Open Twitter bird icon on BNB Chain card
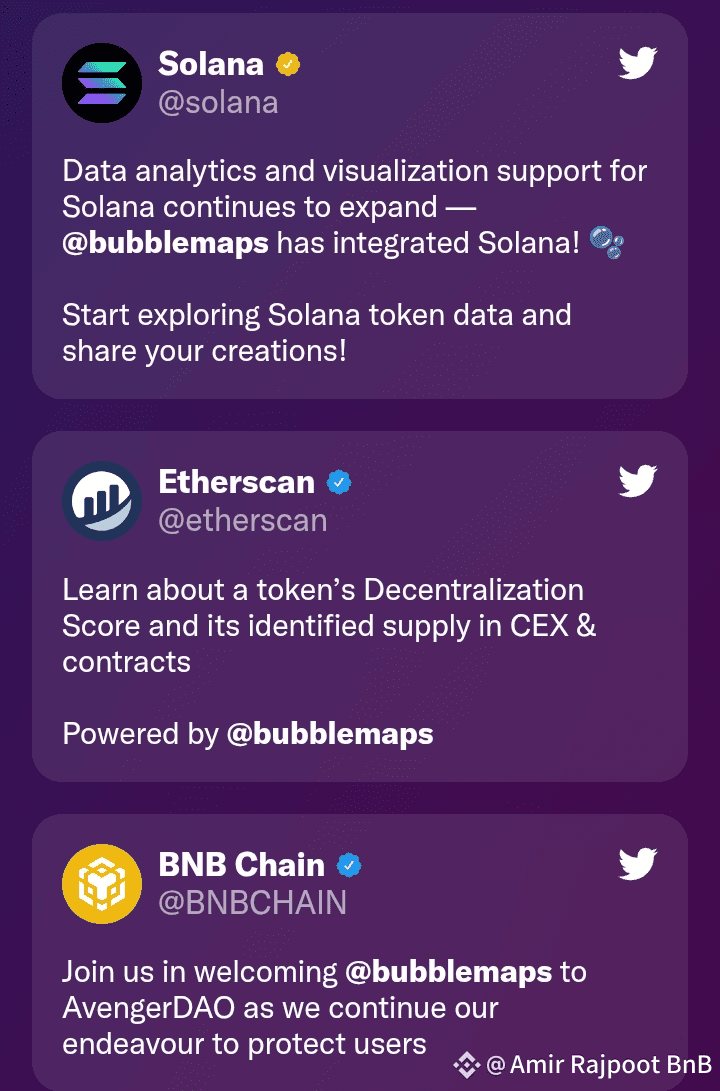This screenshot has height=1091, width=720. (638, 864)
